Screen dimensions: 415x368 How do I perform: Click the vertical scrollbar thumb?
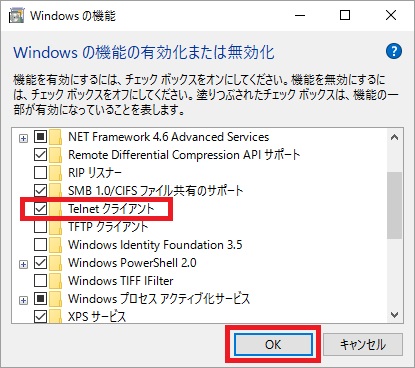pos(394,205)
